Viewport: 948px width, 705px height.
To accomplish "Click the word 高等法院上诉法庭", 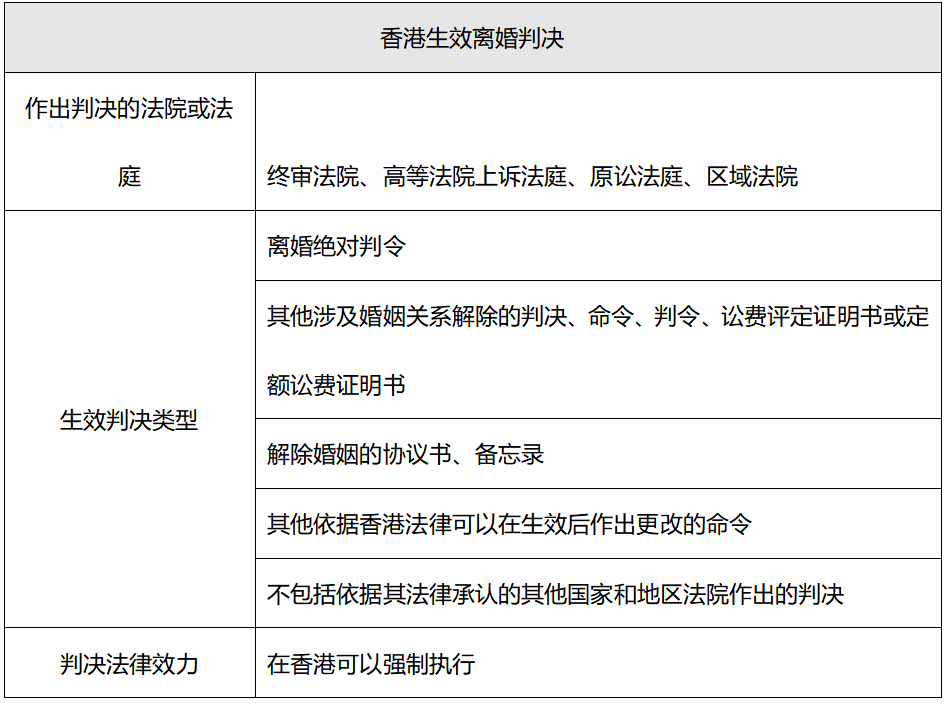I will point(475,177).
